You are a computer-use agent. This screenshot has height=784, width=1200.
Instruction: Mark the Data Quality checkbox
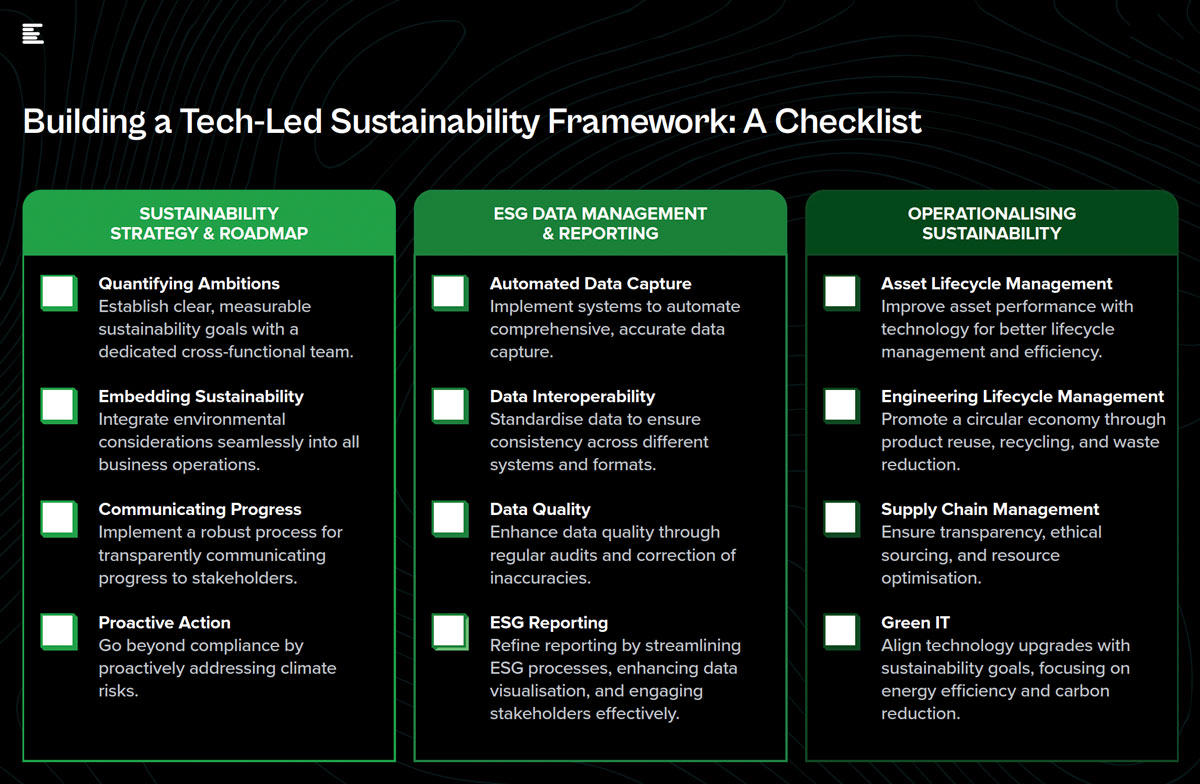(450, 519)
